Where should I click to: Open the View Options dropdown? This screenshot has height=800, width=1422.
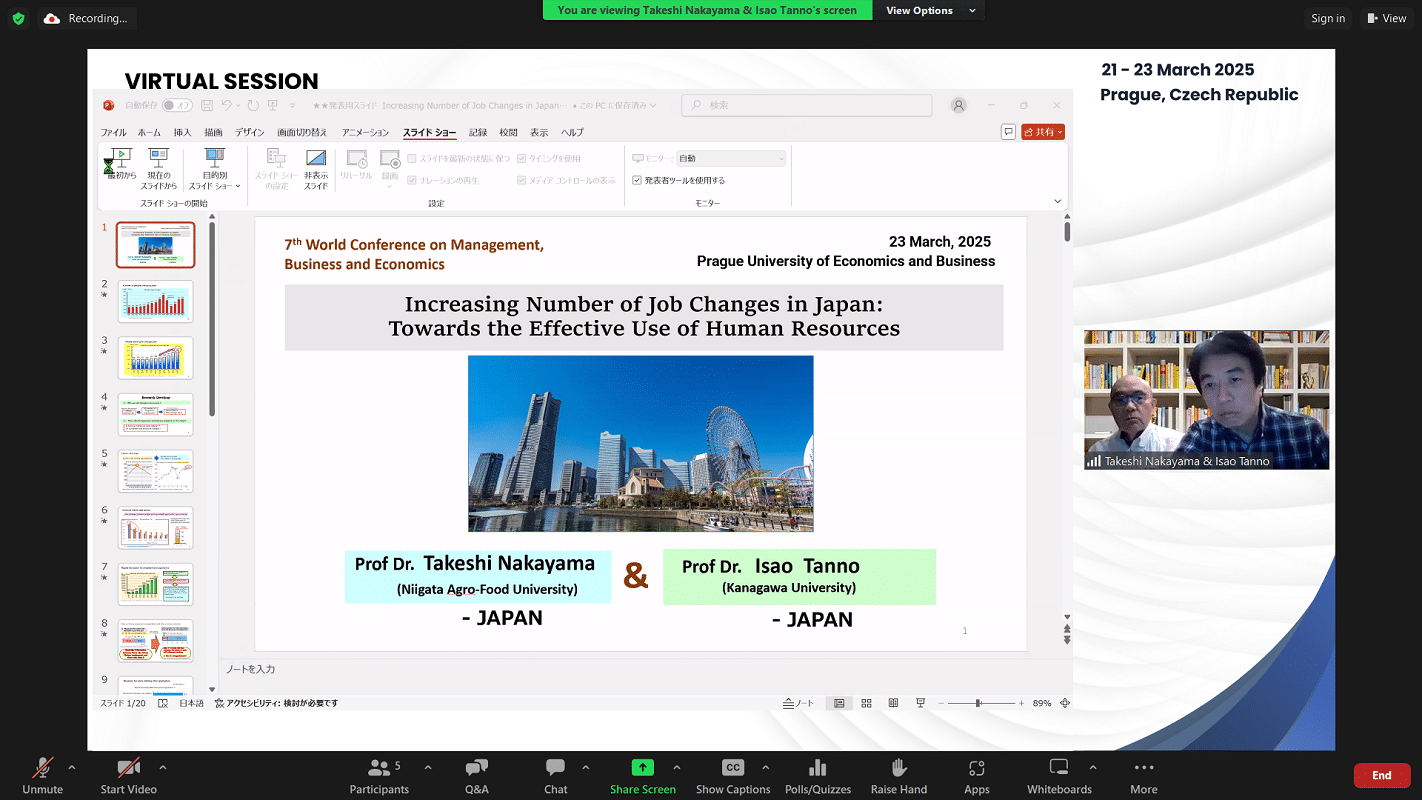(927, 10)
